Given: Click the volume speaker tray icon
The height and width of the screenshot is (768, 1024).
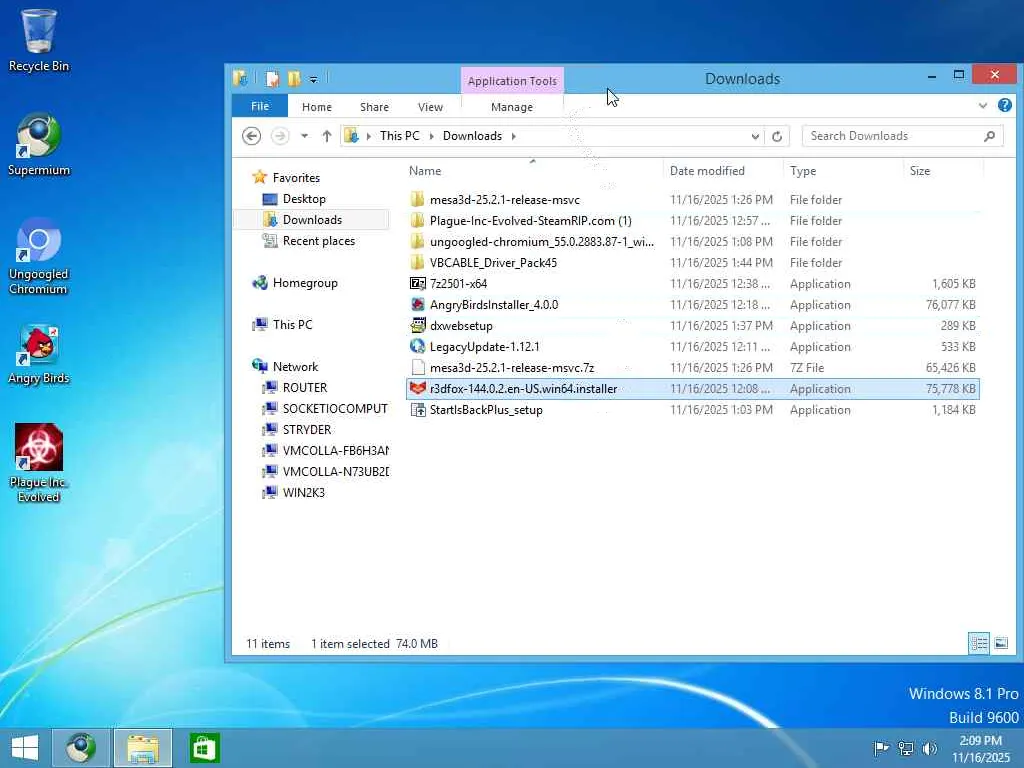Looking at the screenshot, I should 929,748.
